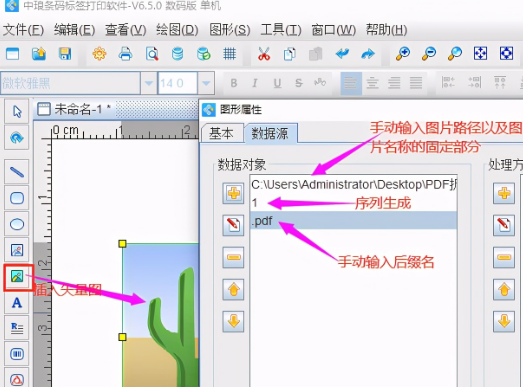Image resolution: width=523 pixels, height=387 pixels.
Task: Set left text alignment
Action: [x=351, y=83]
